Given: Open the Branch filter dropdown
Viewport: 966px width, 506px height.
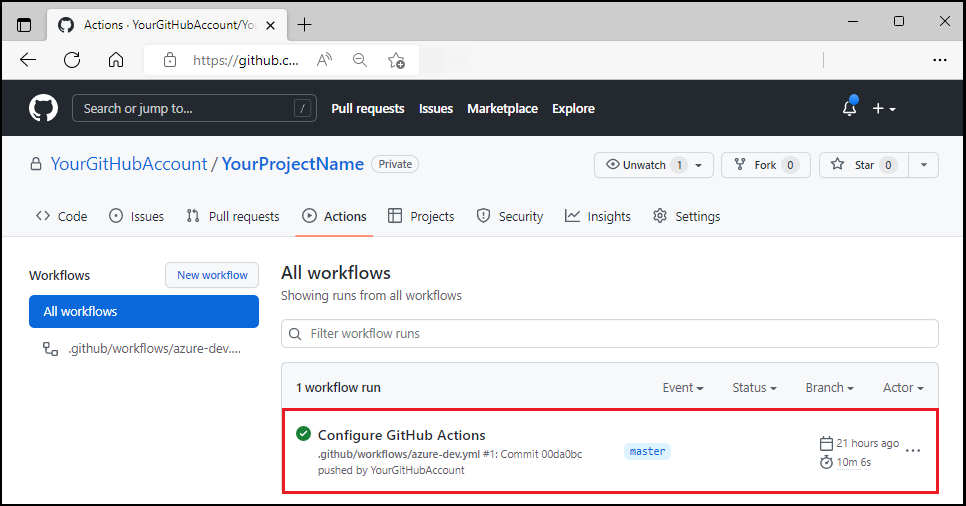Looking at the screenshot, I should 829,387.
